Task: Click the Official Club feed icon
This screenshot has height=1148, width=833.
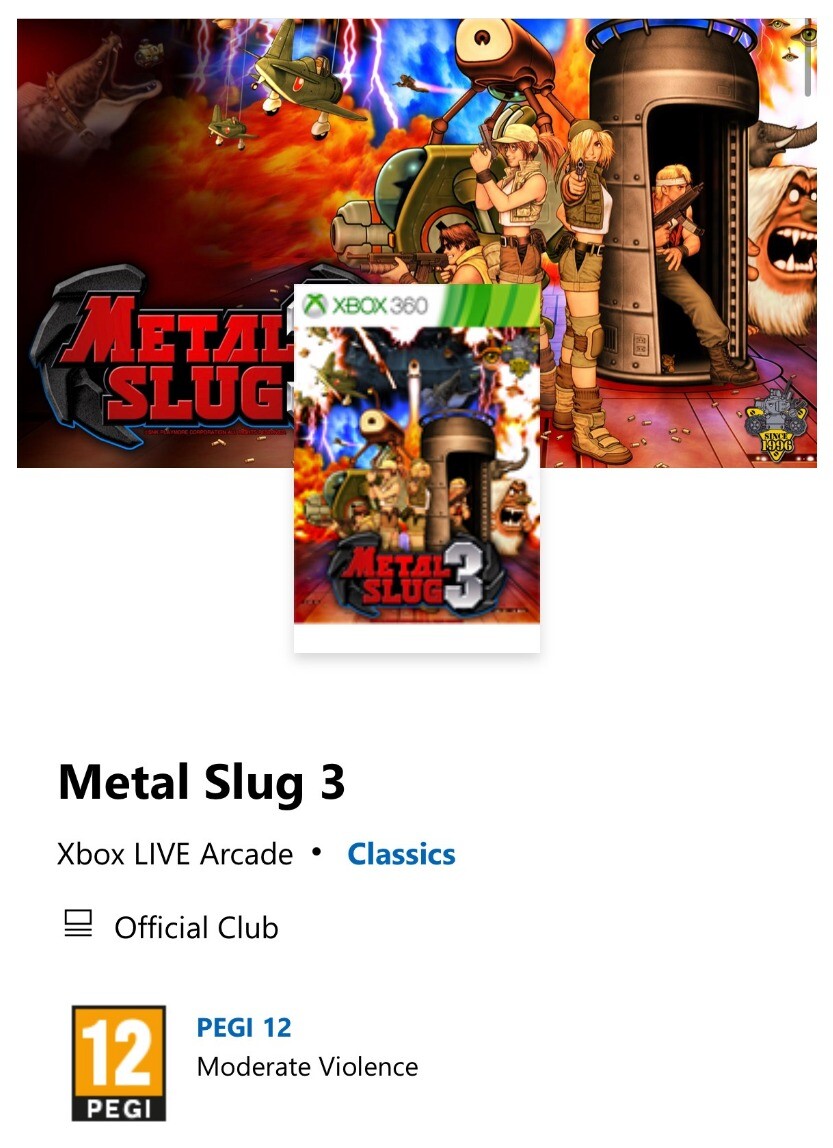Action: pos(78,923)
